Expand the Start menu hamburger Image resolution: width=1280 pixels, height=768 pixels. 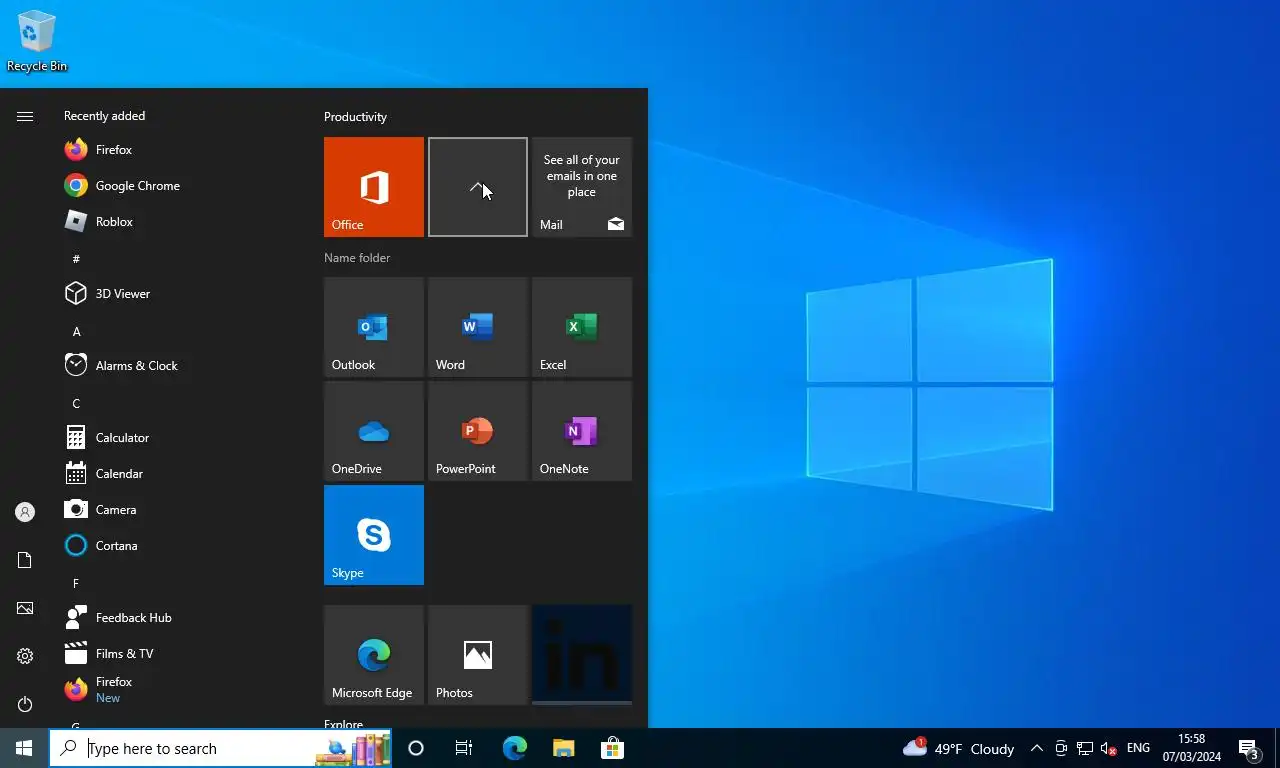(25, 116)
